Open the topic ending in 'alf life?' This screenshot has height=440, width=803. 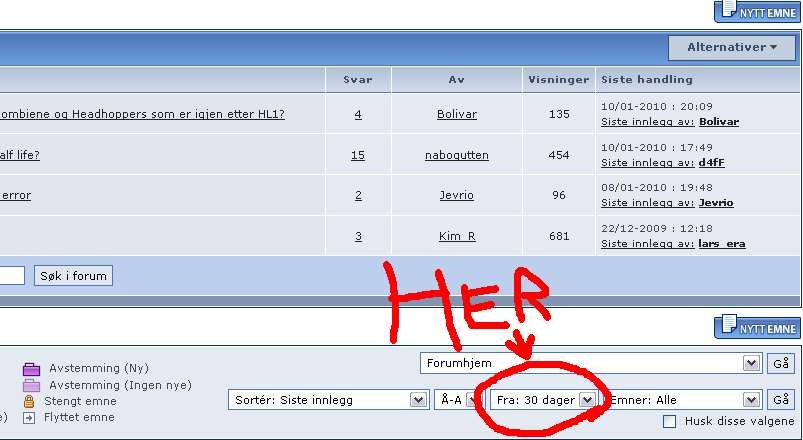[x=20, y=155]
